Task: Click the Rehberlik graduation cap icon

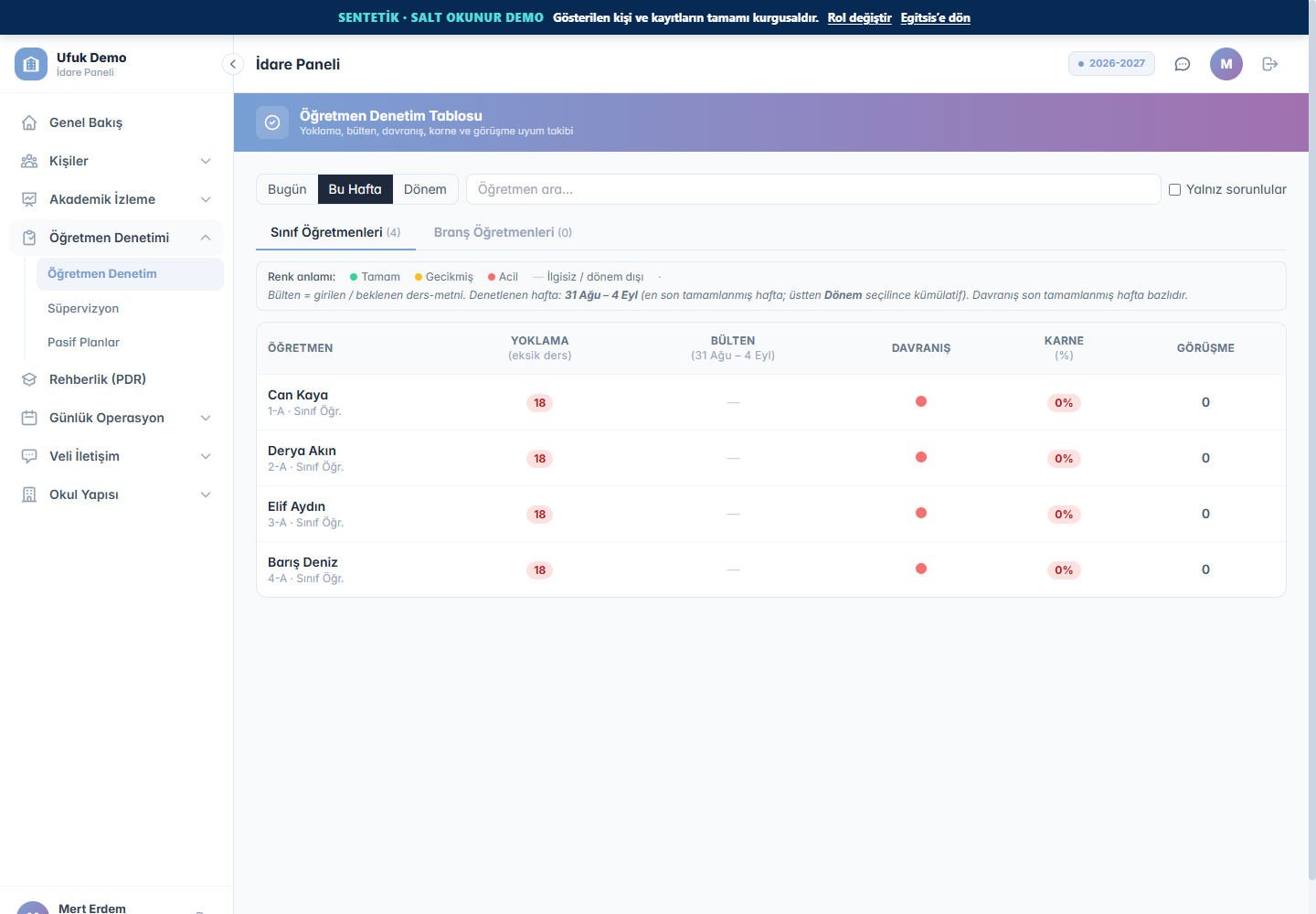Action: coord(29,379)
